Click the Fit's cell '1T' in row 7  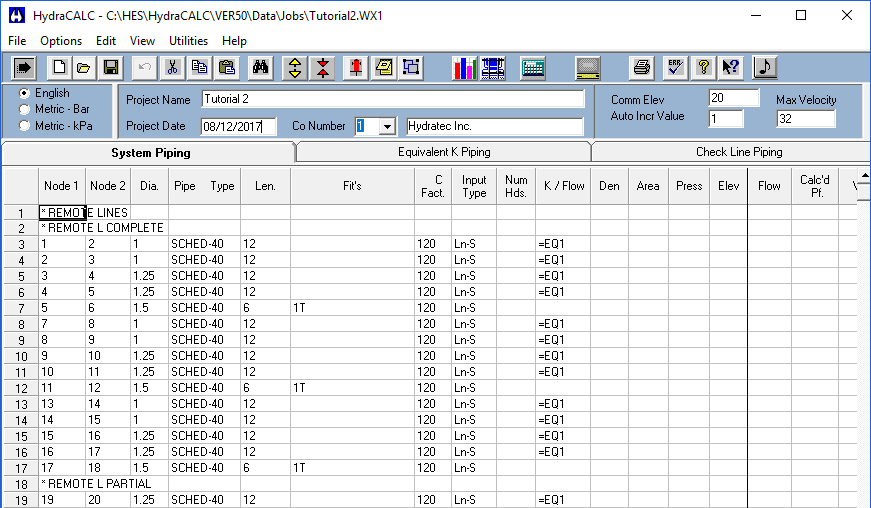[352, 308]
